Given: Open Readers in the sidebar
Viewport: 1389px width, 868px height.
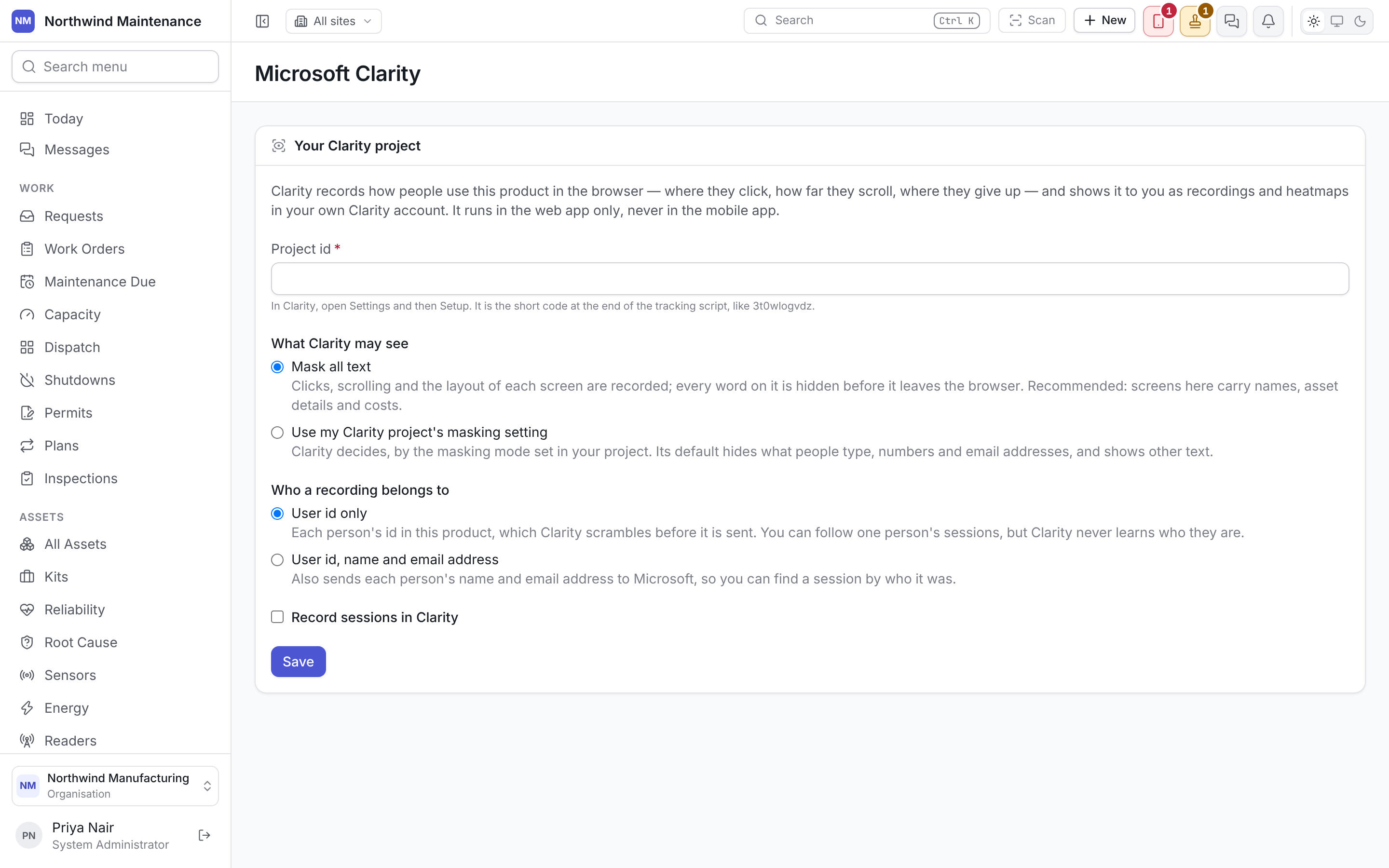Looking at the screenshot, I should (x=115, y=740).
